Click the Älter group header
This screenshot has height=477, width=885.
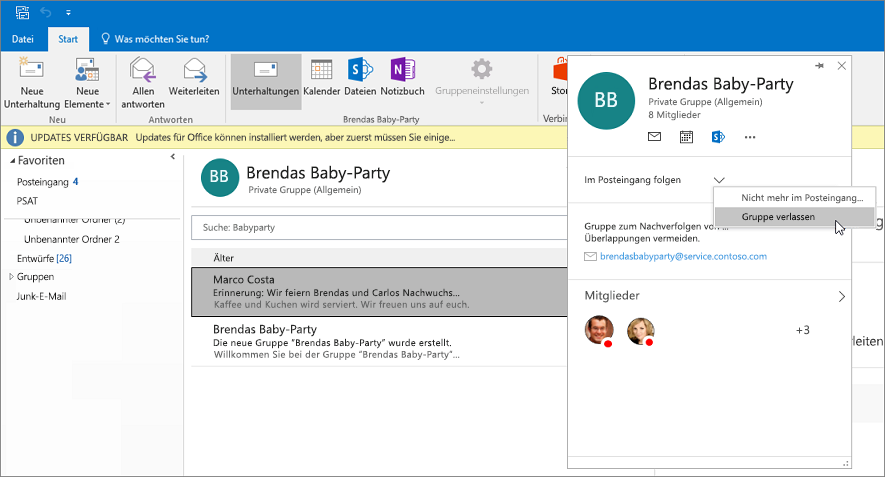pos(379,258)
